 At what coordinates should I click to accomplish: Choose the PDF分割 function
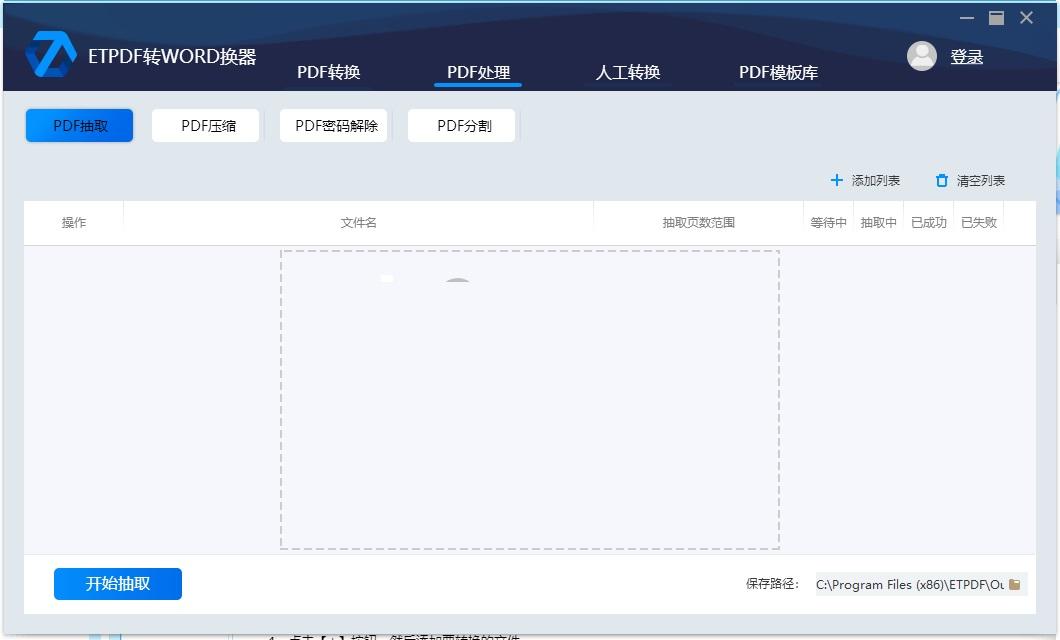pos(464,126)
